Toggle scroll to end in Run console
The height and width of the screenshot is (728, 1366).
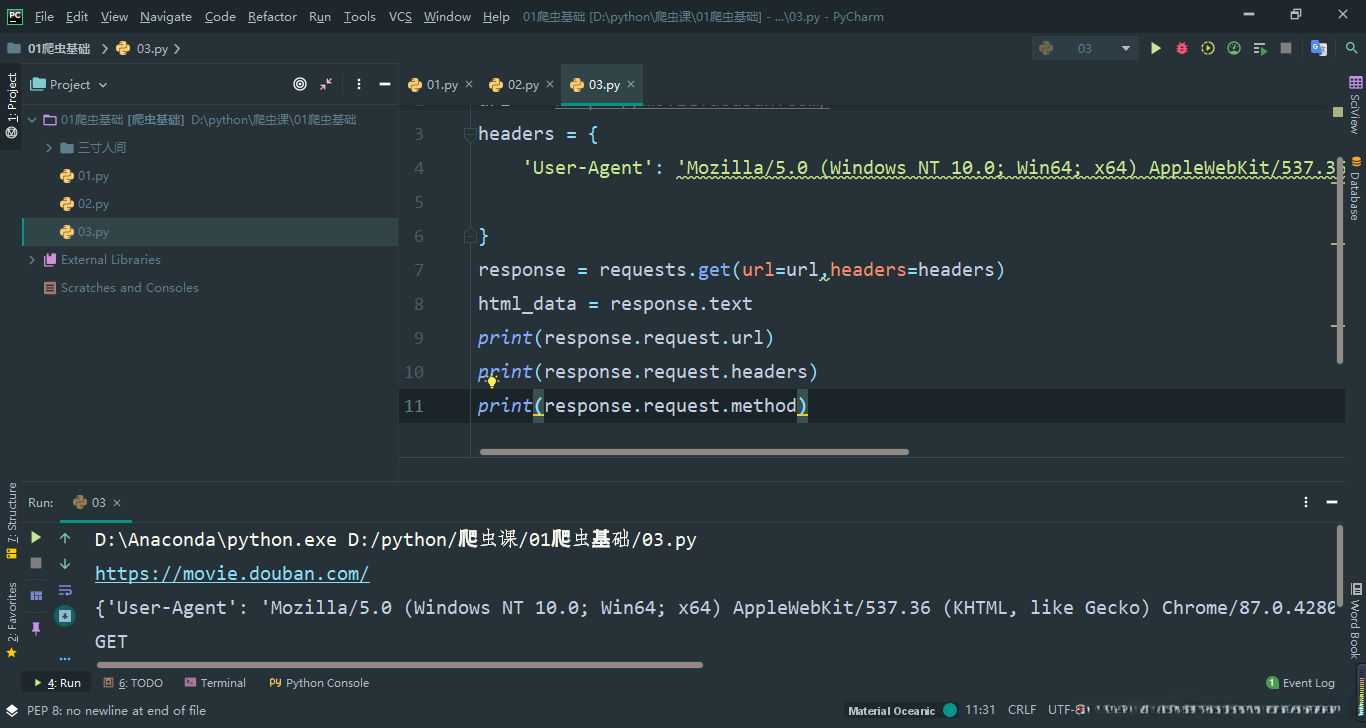pyautogui.click(x=65, y=616)
